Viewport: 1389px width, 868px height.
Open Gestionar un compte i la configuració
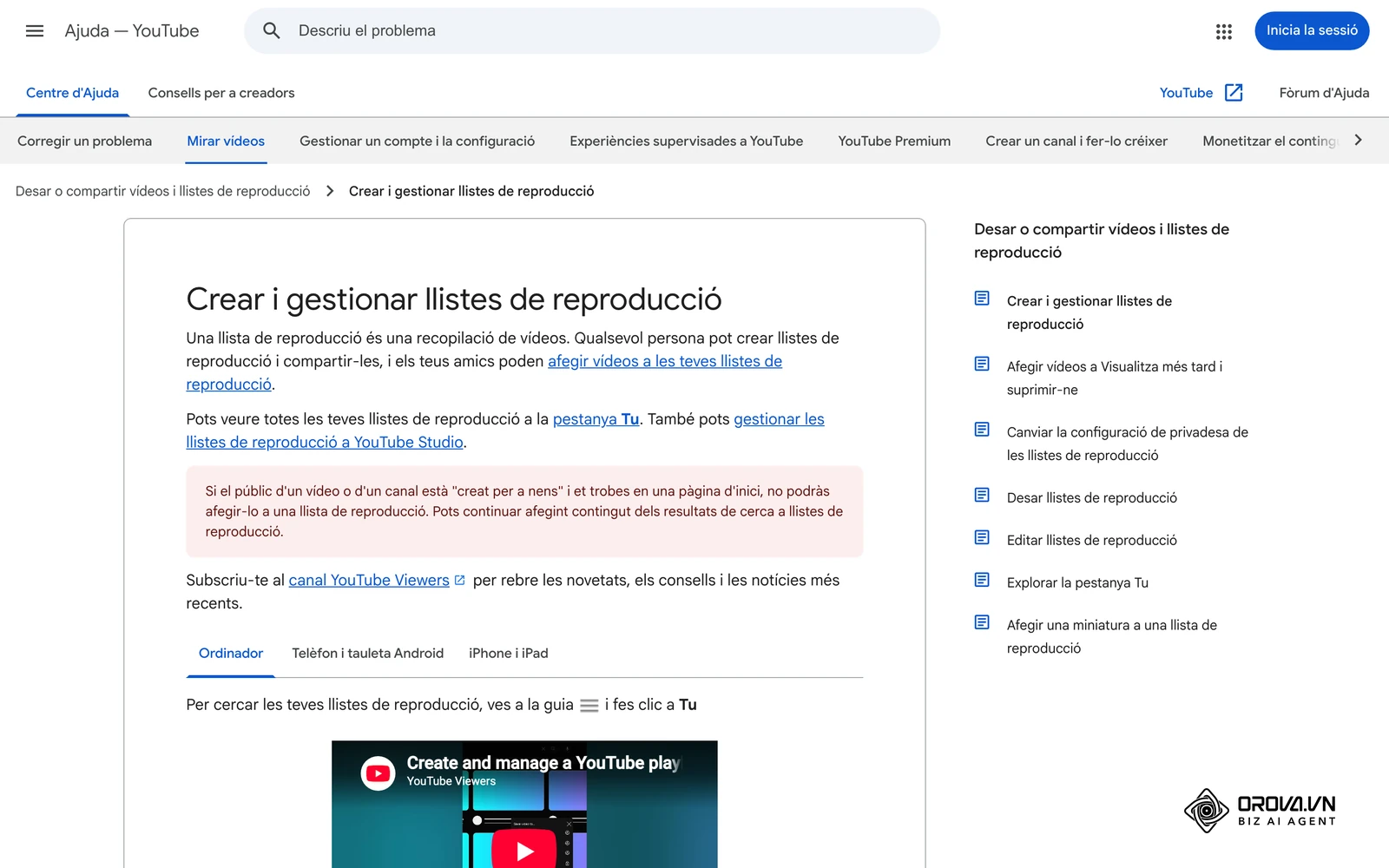[x=417, y=141]
